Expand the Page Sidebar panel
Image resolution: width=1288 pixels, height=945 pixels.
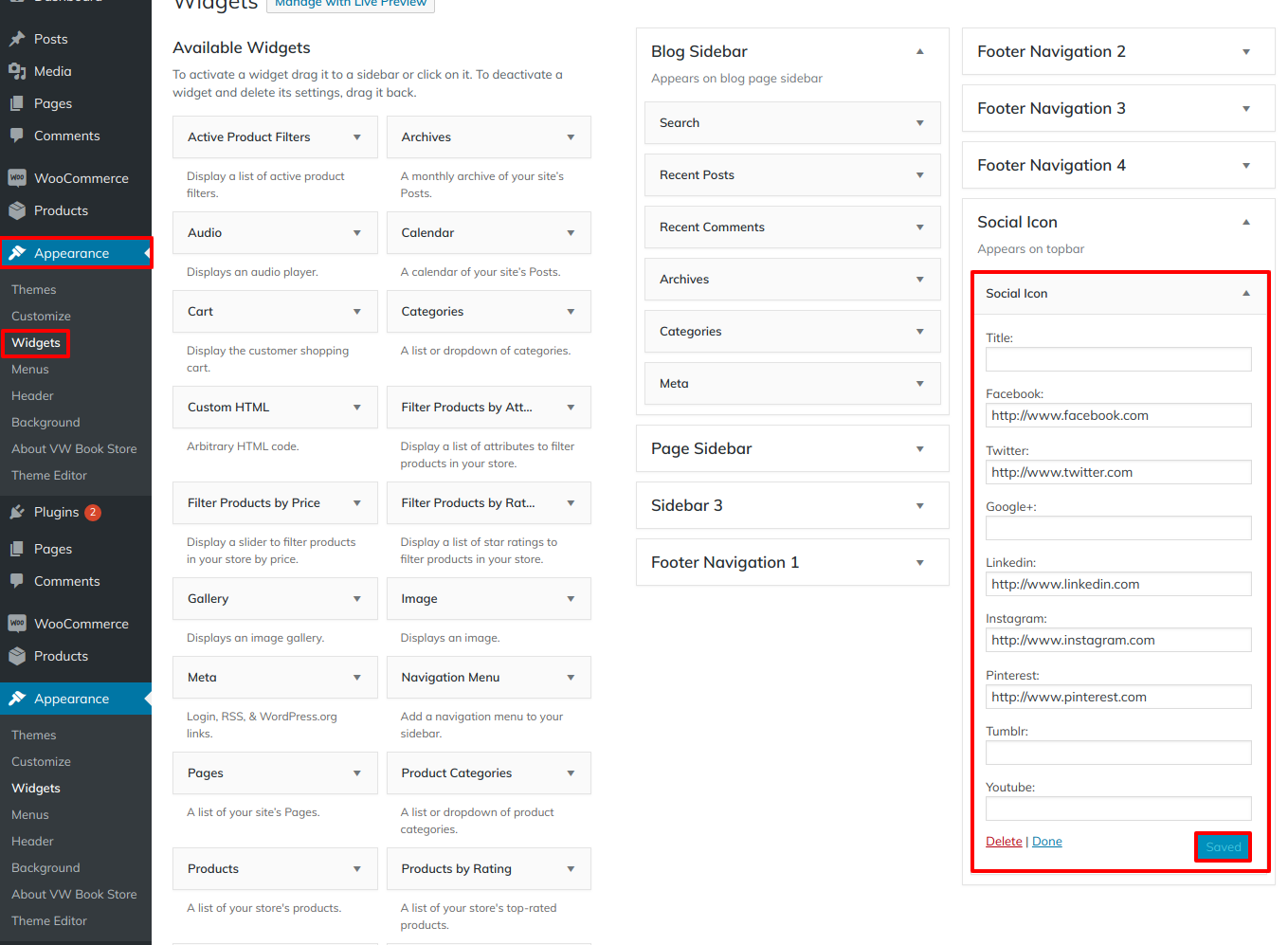click(x=919, y=449)
